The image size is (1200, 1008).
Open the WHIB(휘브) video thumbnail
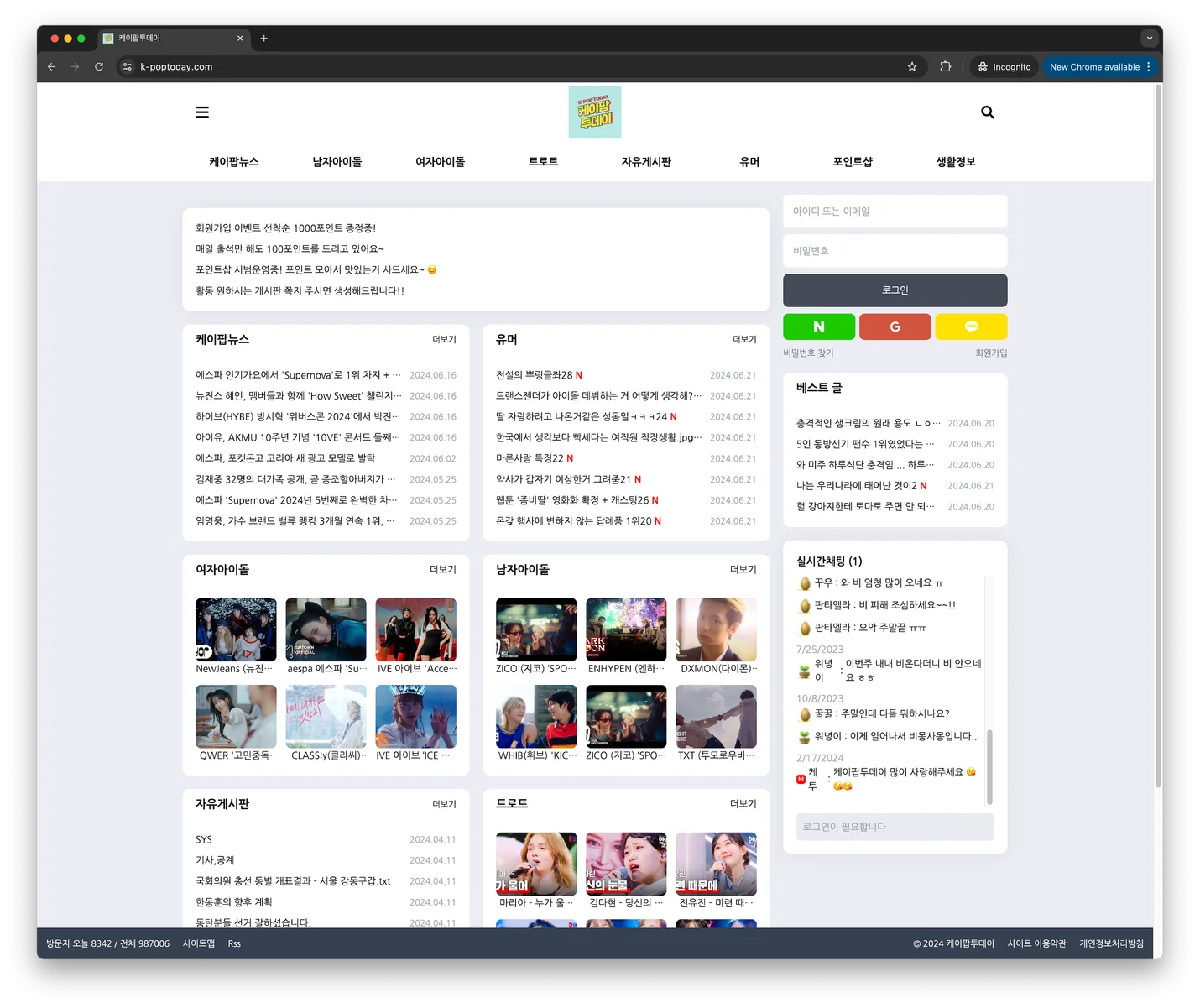pyautogui.click(x=536, y=716)
